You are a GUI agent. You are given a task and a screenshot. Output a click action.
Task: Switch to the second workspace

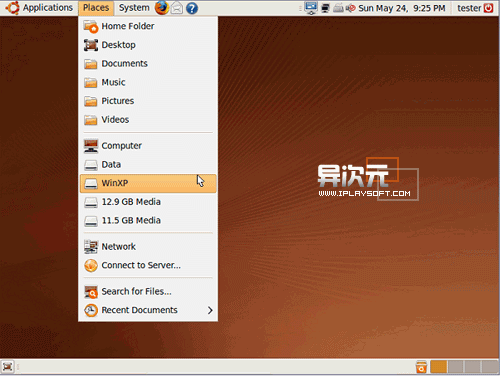[x=456, y=367]
